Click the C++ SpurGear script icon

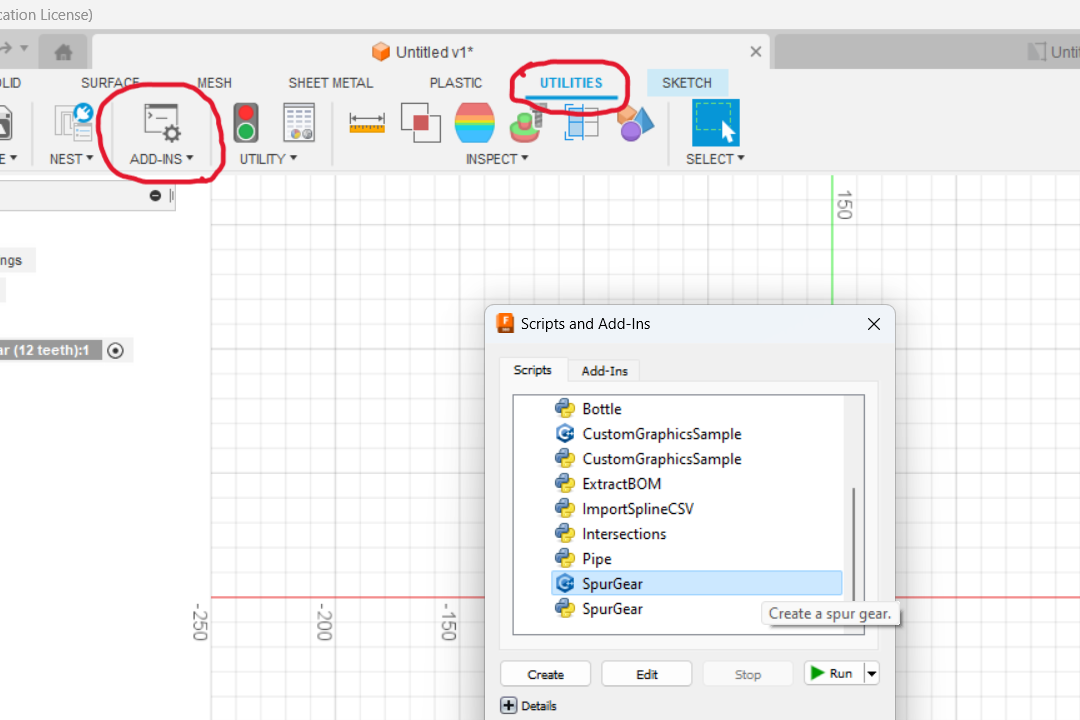click(565, 584)
